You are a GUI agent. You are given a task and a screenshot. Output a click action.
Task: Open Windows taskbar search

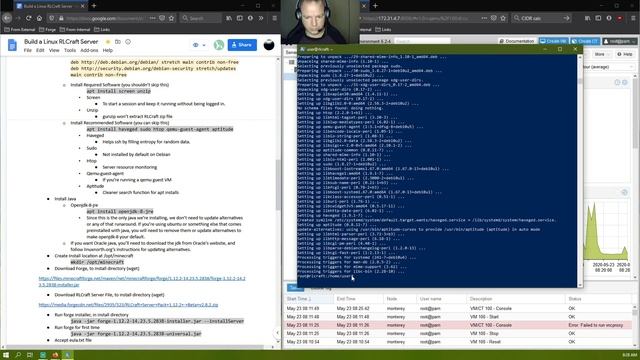(18, 355)
